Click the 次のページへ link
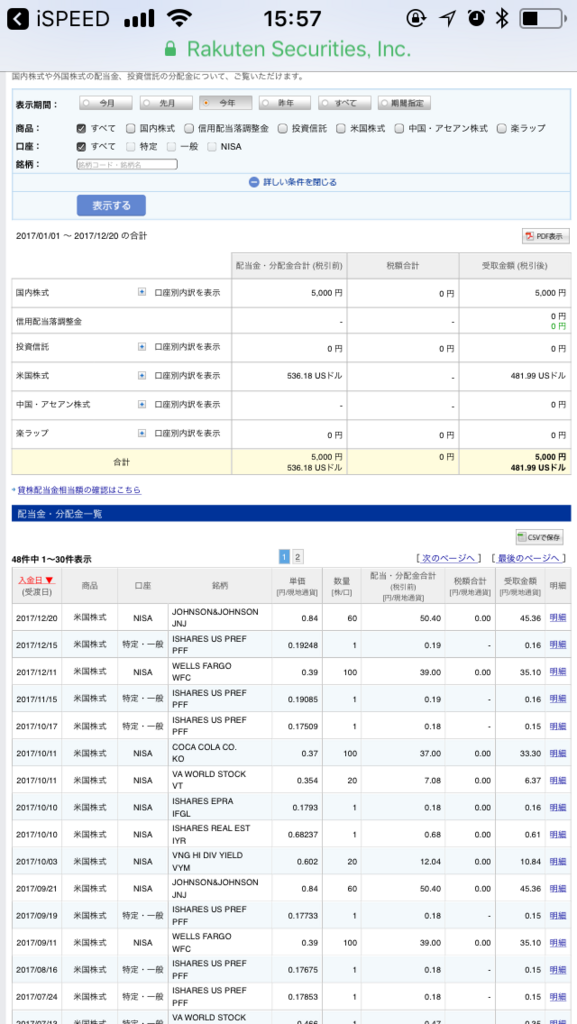Viewport: 577px width, 1024px height. pos(448,558)
